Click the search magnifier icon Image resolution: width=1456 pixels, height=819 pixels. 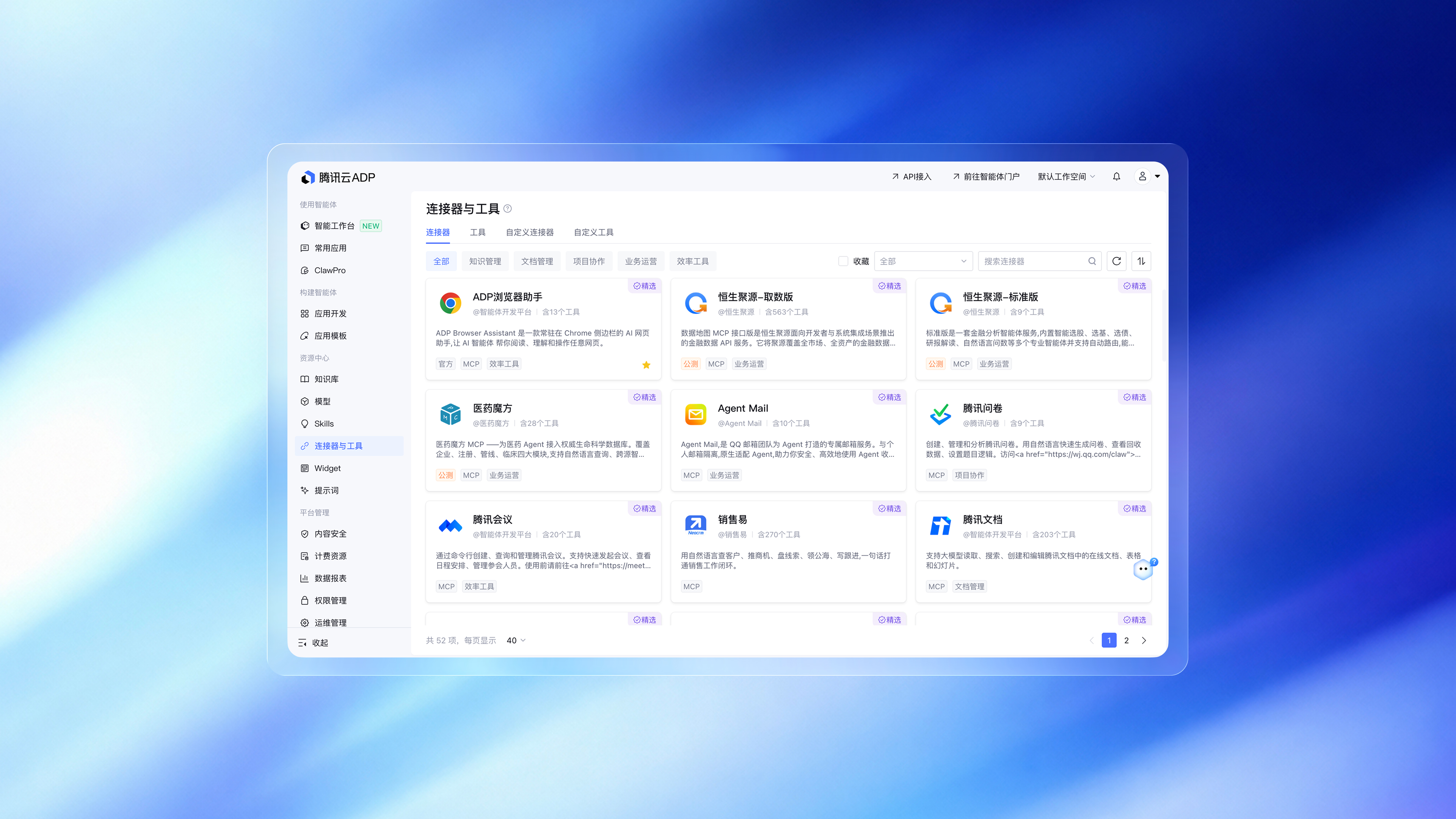tap(1092, 261)
